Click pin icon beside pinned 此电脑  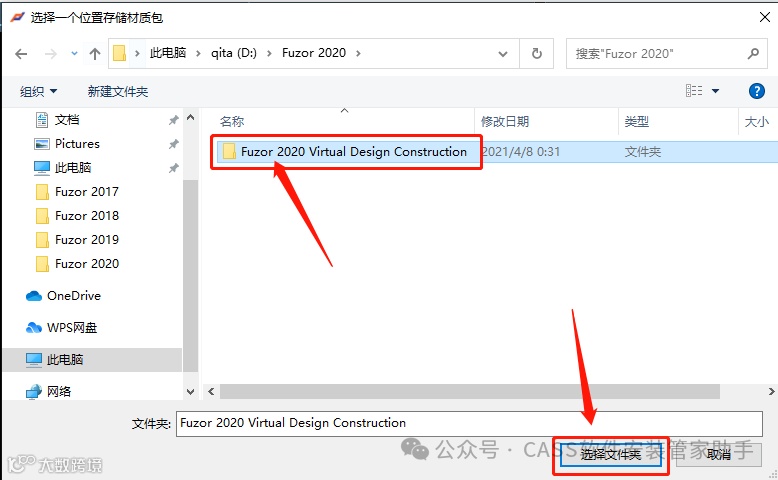(x=173, y=168)
